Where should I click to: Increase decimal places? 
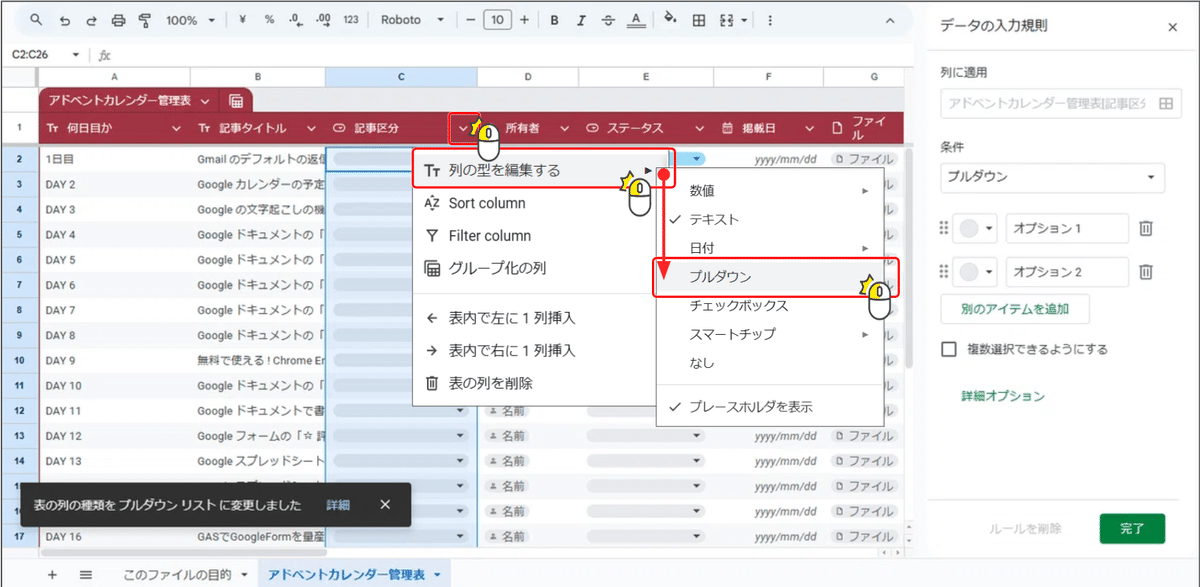[323, 20]
